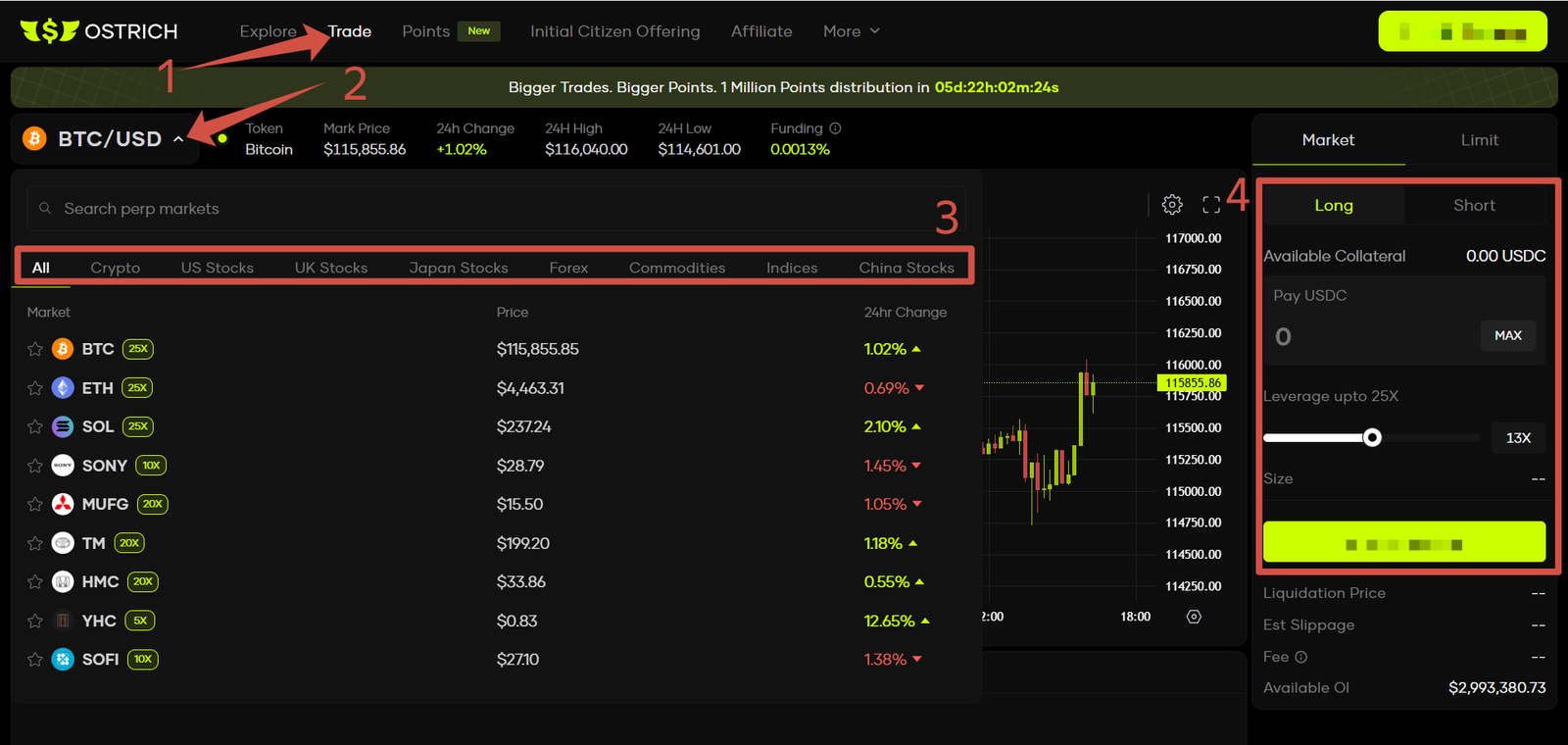Click the Search perp markets field
Image resolution: width=1568 pixels, height=745 pixels.
coord(490,209)
